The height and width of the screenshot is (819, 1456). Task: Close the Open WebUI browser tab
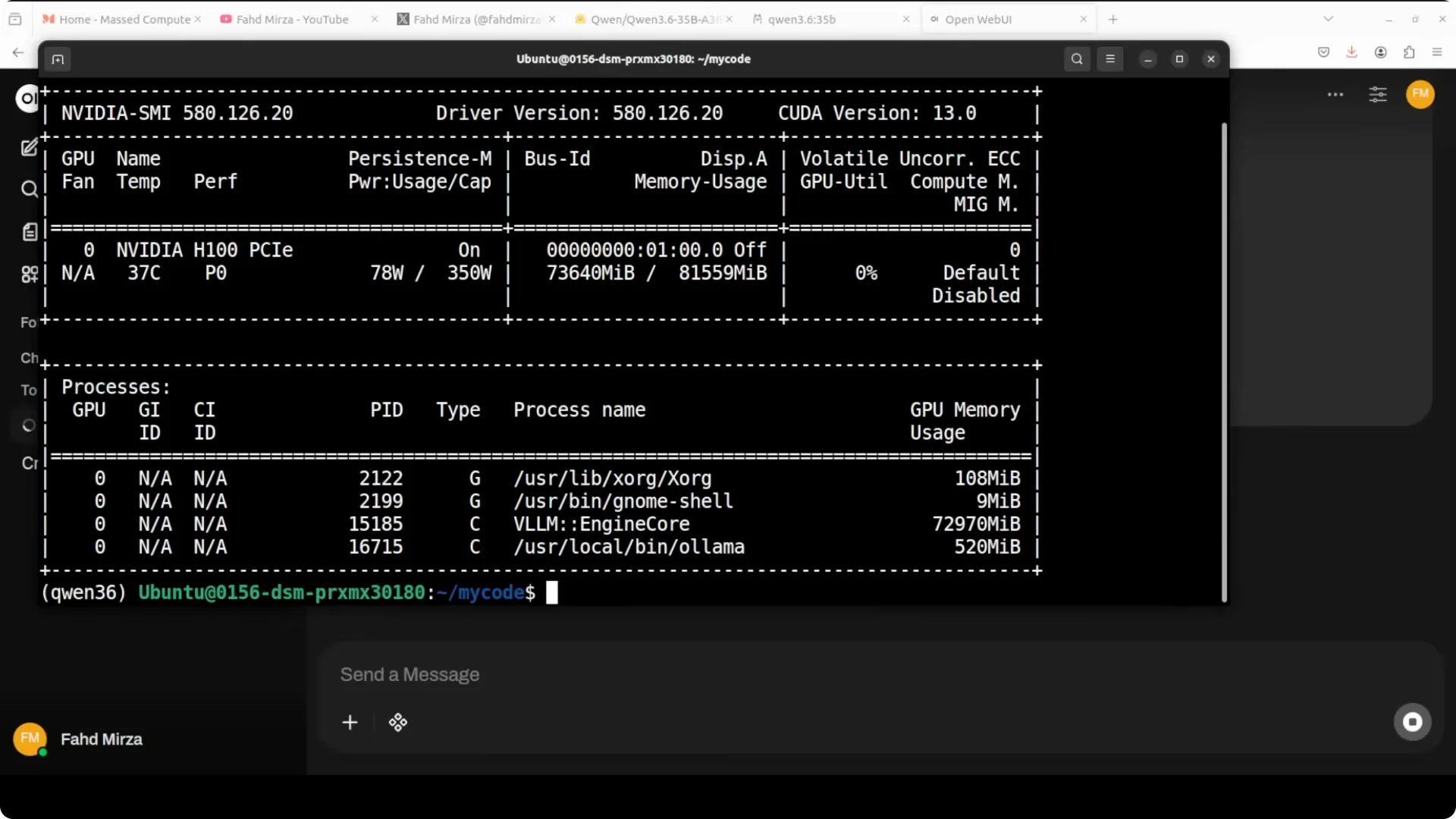tap(1084, 20)
